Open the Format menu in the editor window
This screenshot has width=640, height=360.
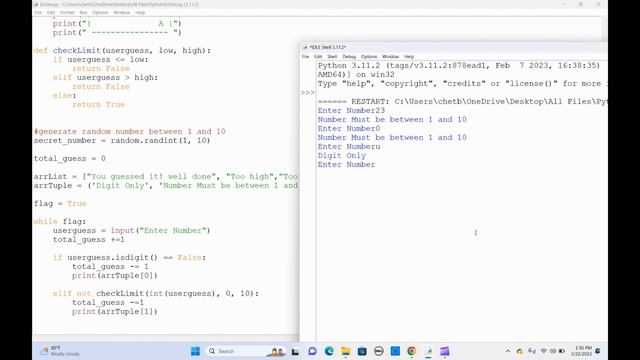click(67, 13)
